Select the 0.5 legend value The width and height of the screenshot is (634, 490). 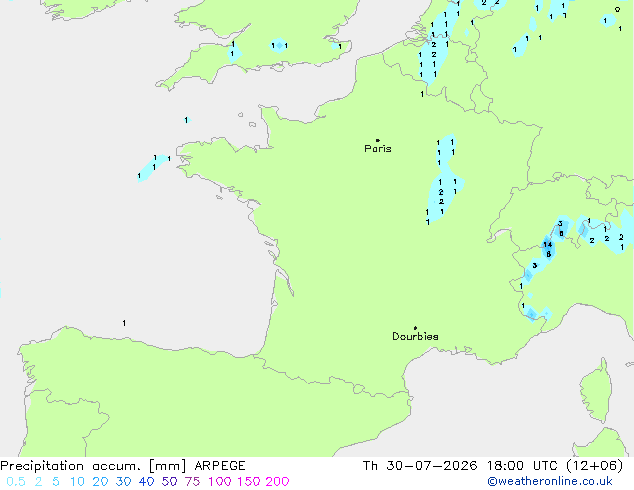(16, 482)
